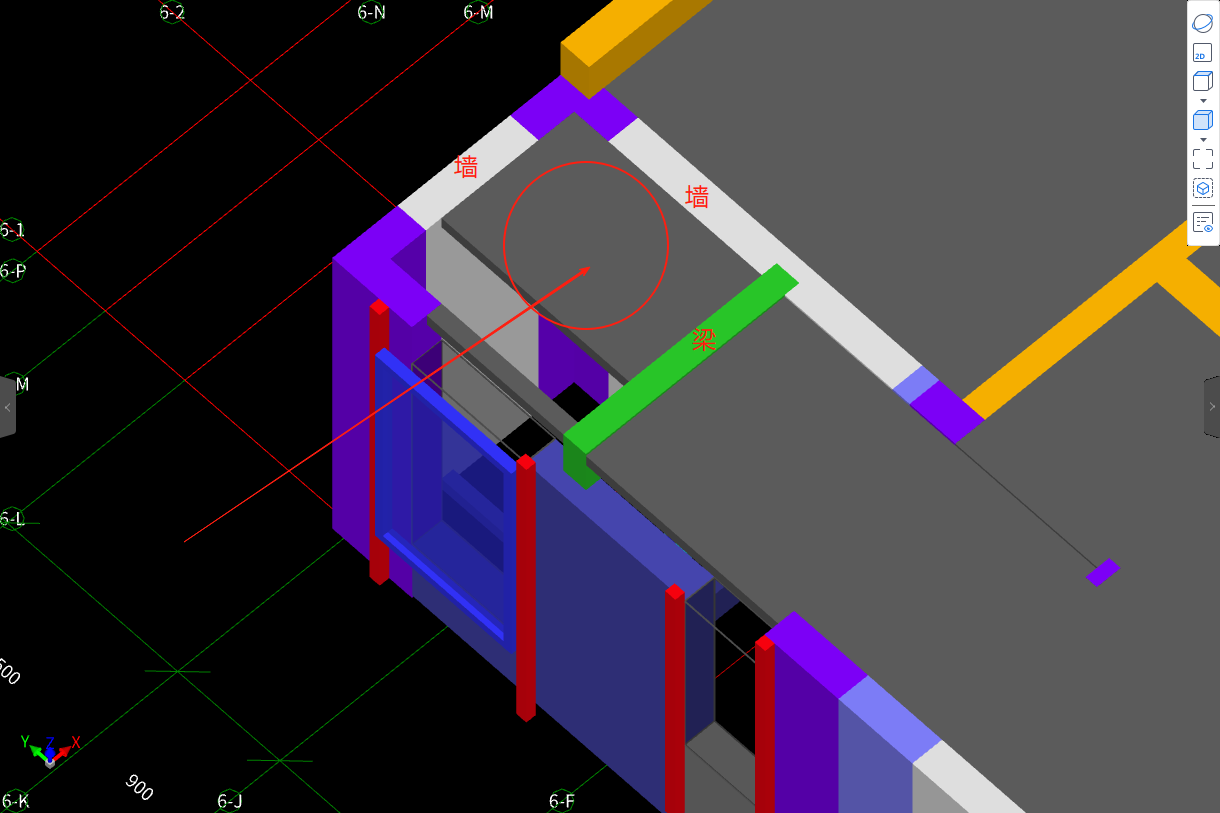
Task: Open the display settings list-eye icon
Action: [x=1203, y=222]
